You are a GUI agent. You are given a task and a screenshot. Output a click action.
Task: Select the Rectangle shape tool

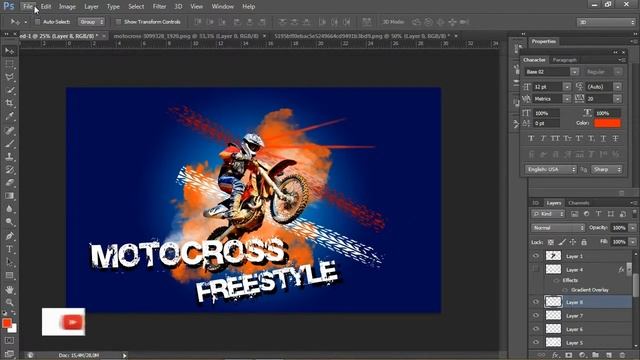(x=10, y=276)
